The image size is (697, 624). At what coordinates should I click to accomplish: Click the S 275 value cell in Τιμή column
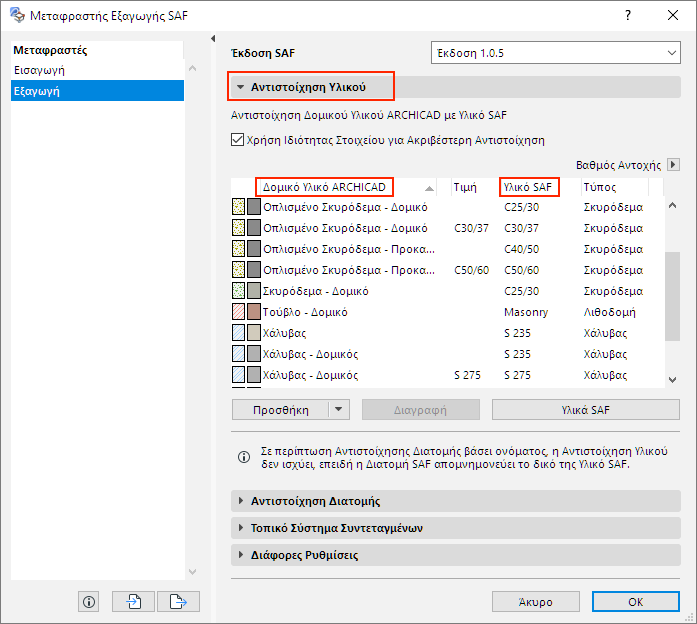coord(467,375)
